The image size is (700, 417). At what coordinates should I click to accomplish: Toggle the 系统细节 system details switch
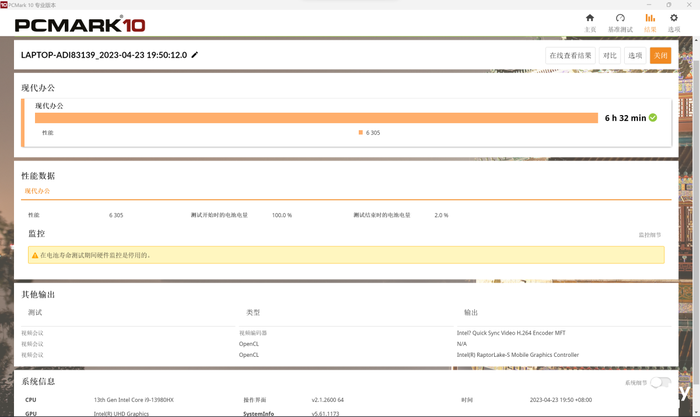coord(660,383)
